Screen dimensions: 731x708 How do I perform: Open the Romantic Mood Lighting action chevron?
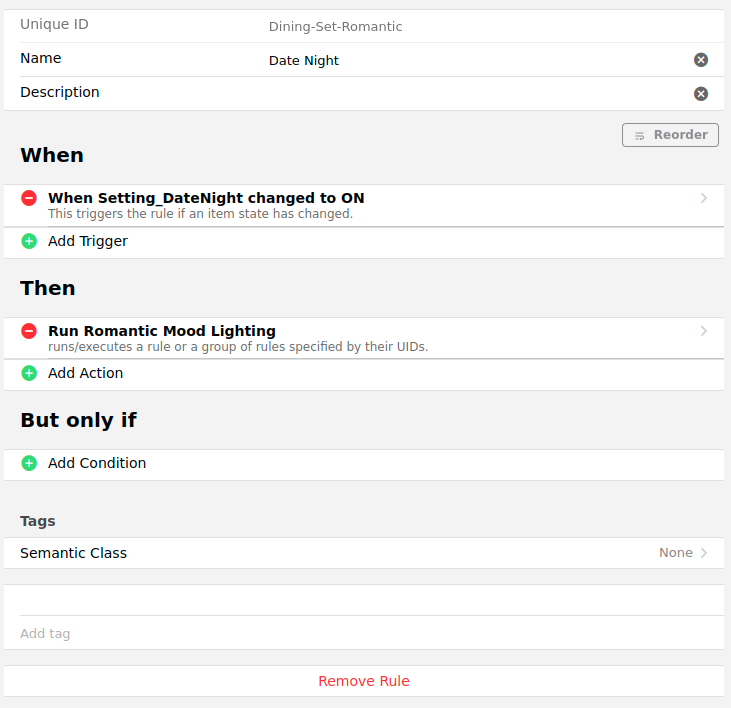tap(704, 331)
